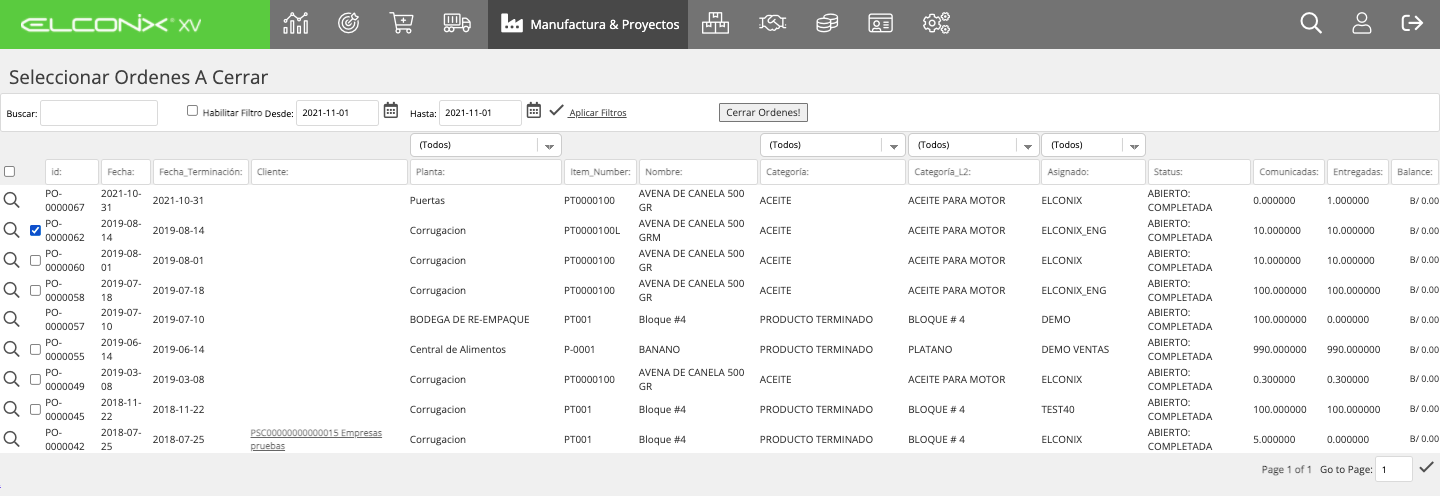This screenshot has width=1440, height=496.
Task: Expand the Asignado (Todos) dropdown
Action: pyautogui.click(x=1093, y=145)
